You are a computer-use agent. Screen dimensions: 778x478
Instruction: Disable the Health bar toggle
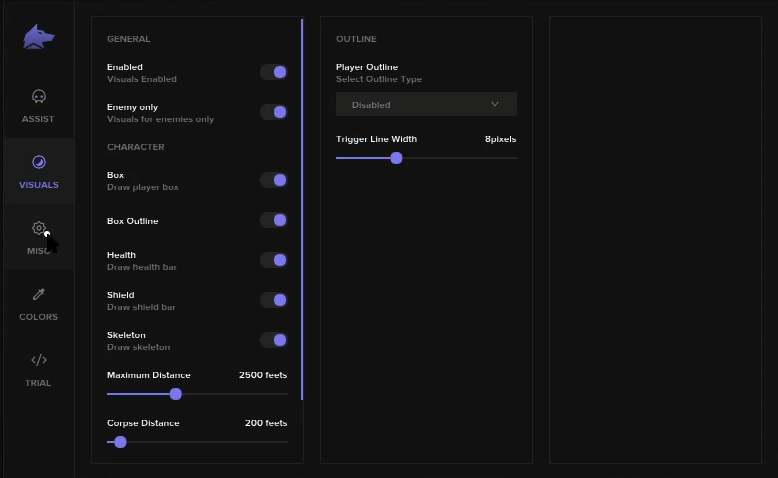point(274,260)
